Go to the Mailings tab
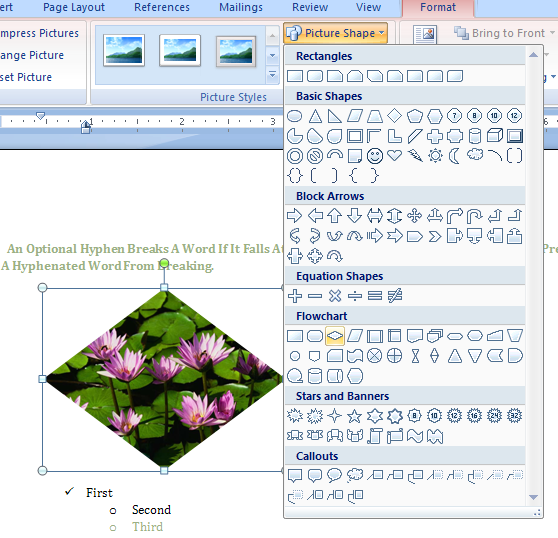This screenshot has height=538, width=558. pyautogui.click(x=241, y=7)
